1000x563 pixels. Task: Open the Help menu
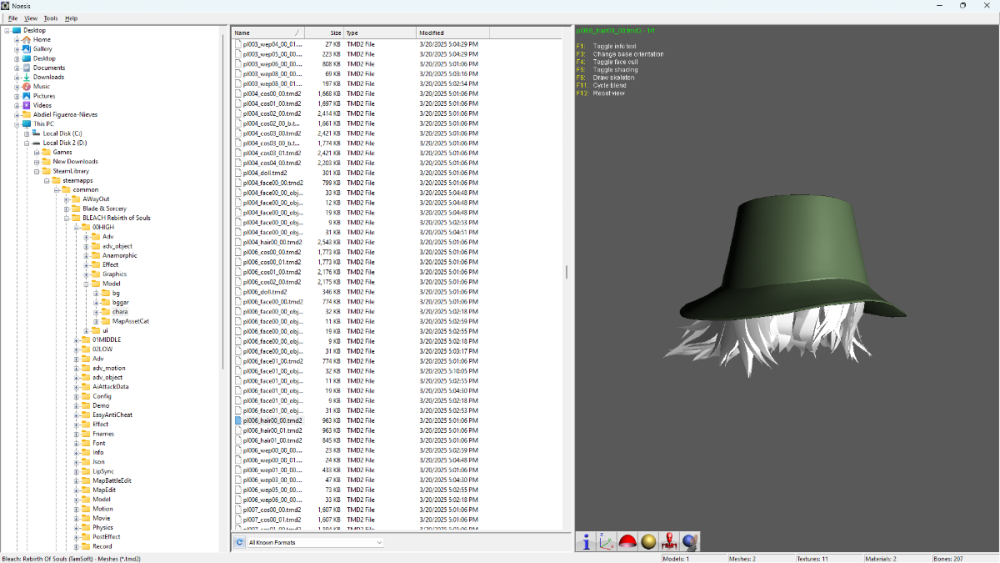pyautogui.click(x=71, y=18)
